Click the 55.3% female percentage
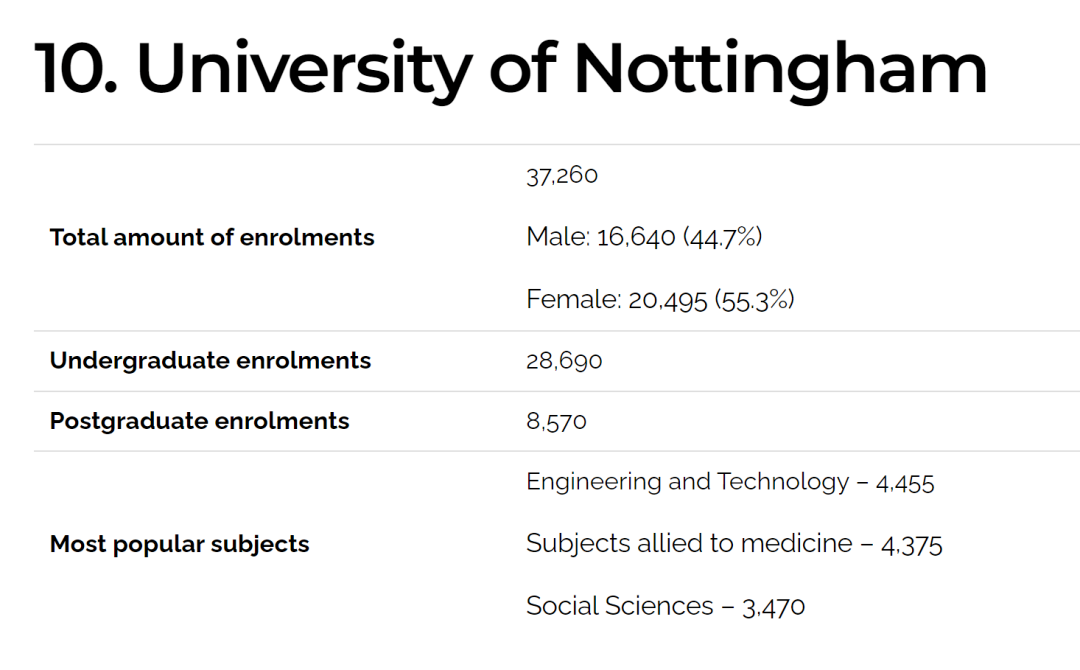 click(x=754, y=300)
